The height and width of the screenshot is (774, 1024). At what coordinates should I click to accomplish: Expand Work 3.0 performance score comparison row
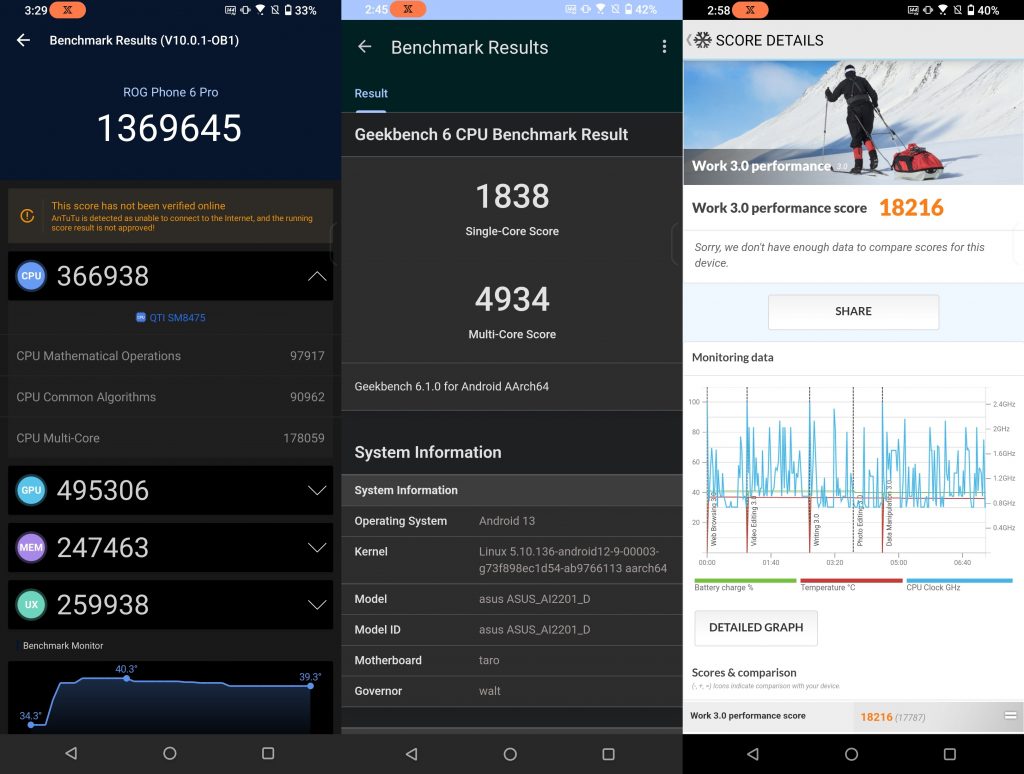coord(1010,716)
